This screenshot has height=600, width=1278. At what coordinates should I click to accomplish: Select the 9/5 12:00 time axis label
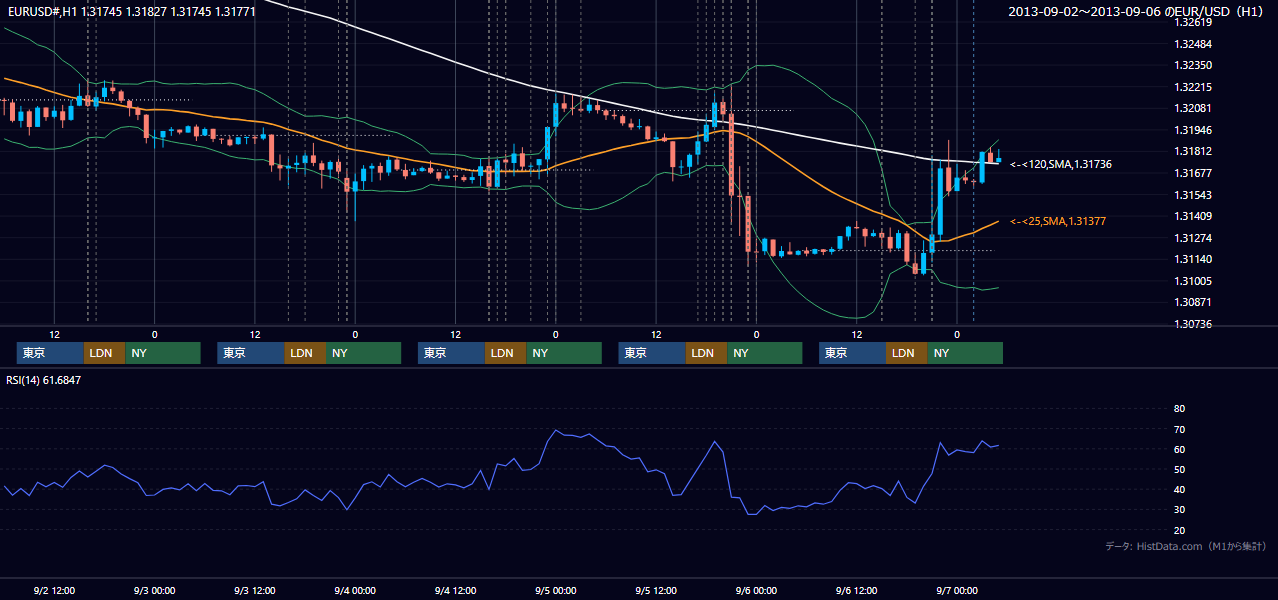[656, 590]
